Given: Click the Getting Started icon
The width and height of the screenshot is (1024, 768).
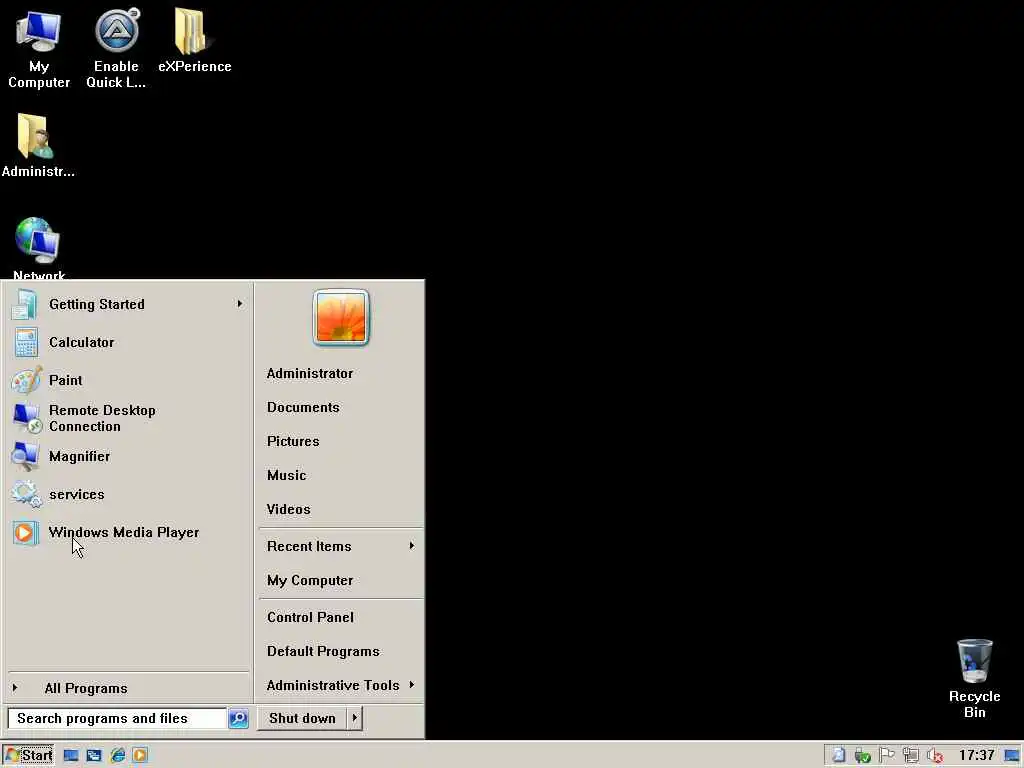Looking at the screenshot, I should pyautogui.click(x=25, y=304).
